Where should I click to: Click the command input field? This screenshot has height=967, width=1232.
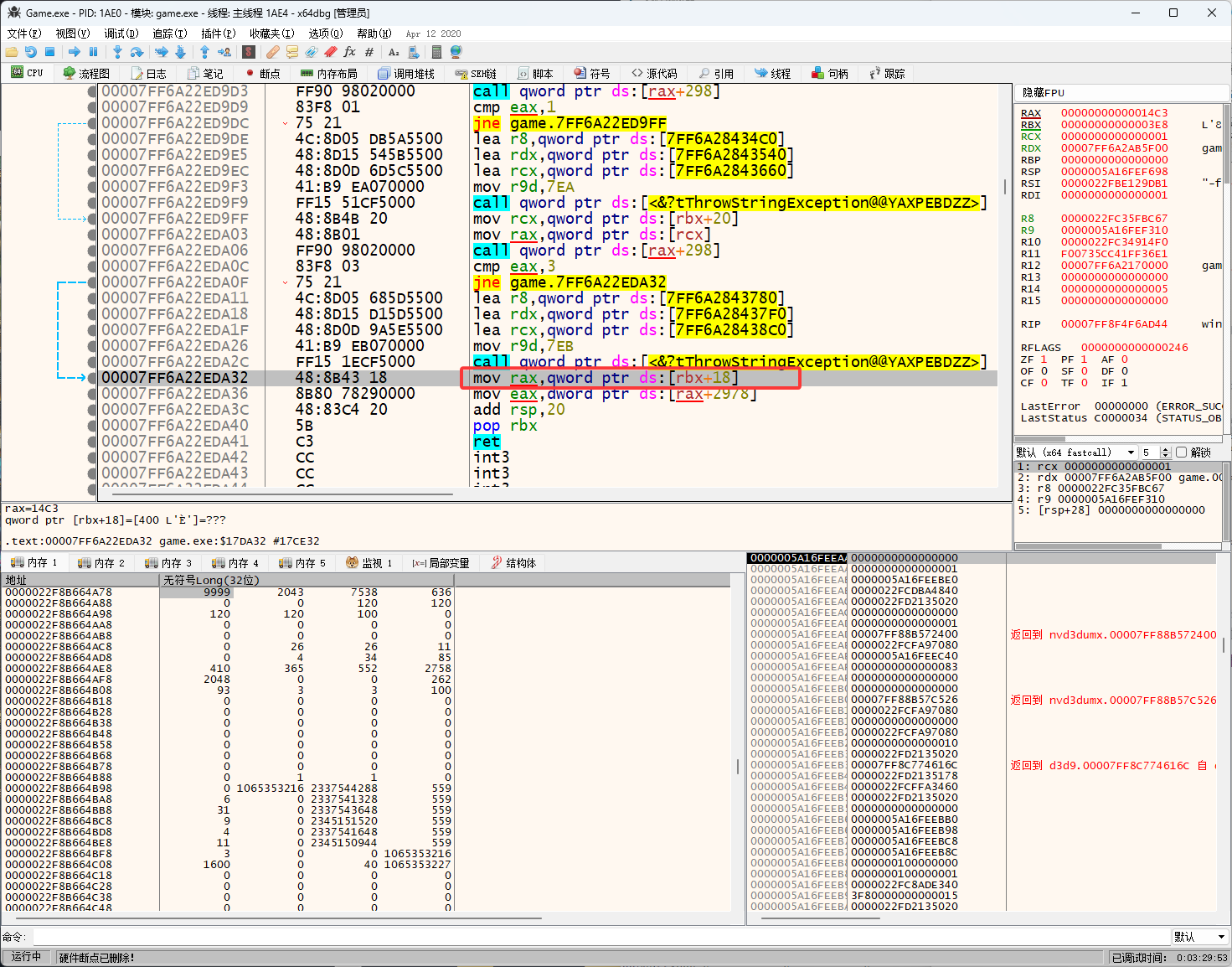pos(601,937)
